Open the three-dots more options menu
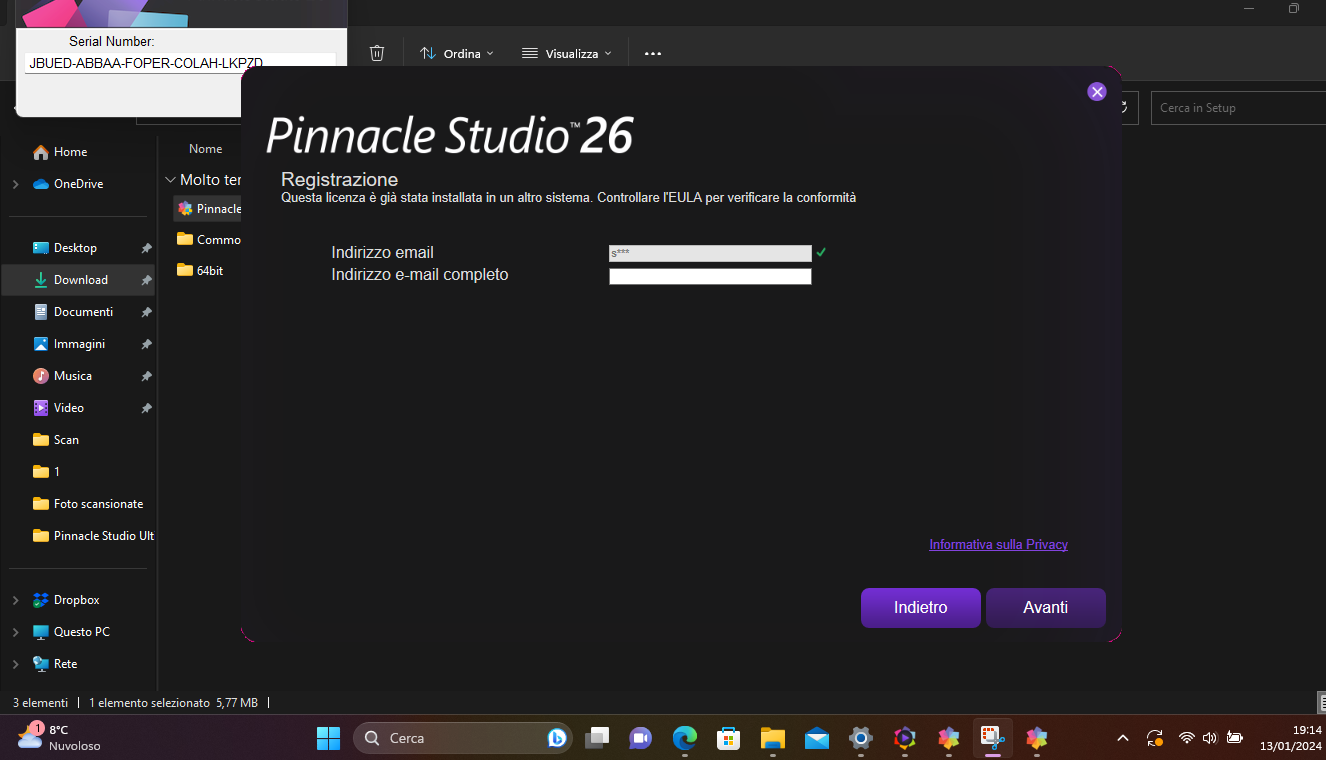Screen dimensions: 1326x760 click(653, 53)
